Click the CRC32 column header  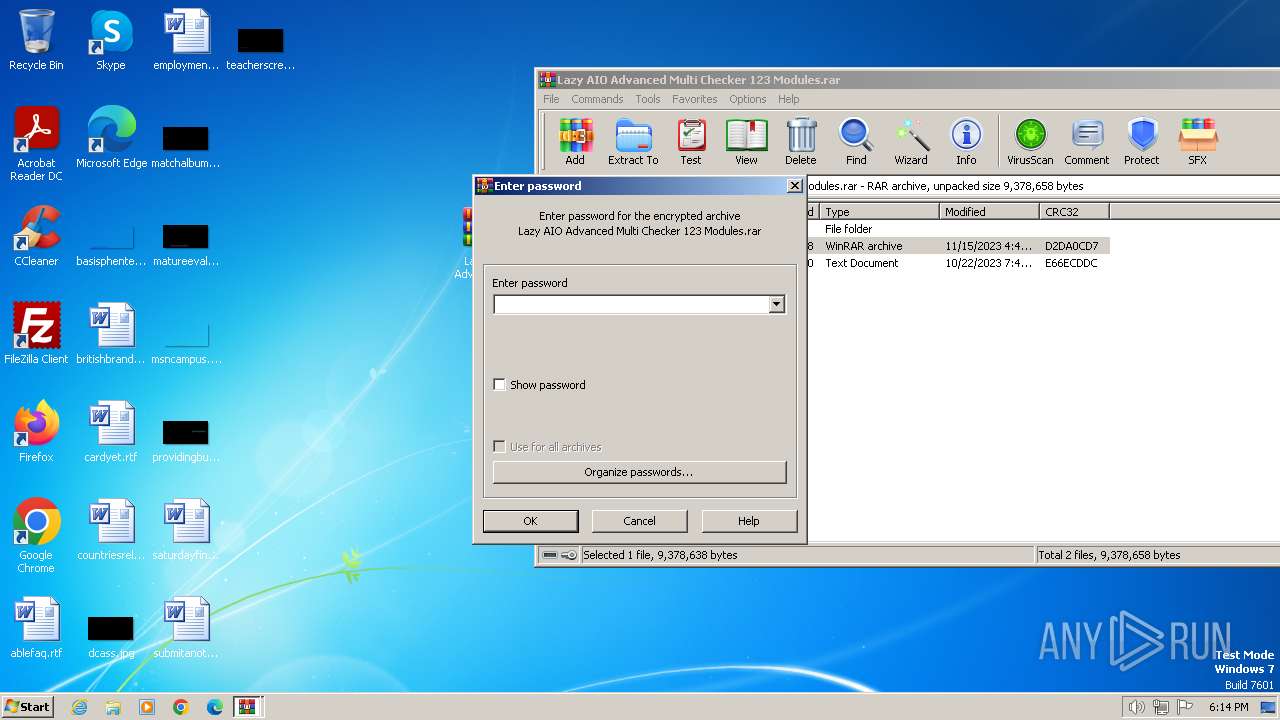1075,212
